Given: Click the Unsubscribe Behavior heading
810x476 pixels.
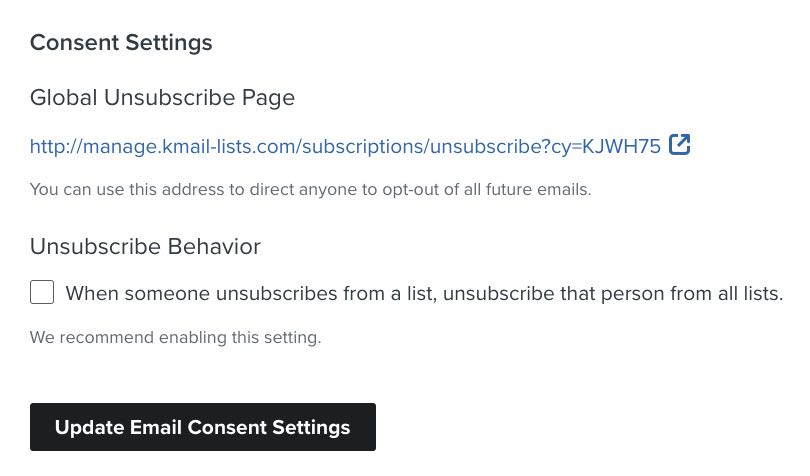Looking at the screenshot, I should point(145,246).
